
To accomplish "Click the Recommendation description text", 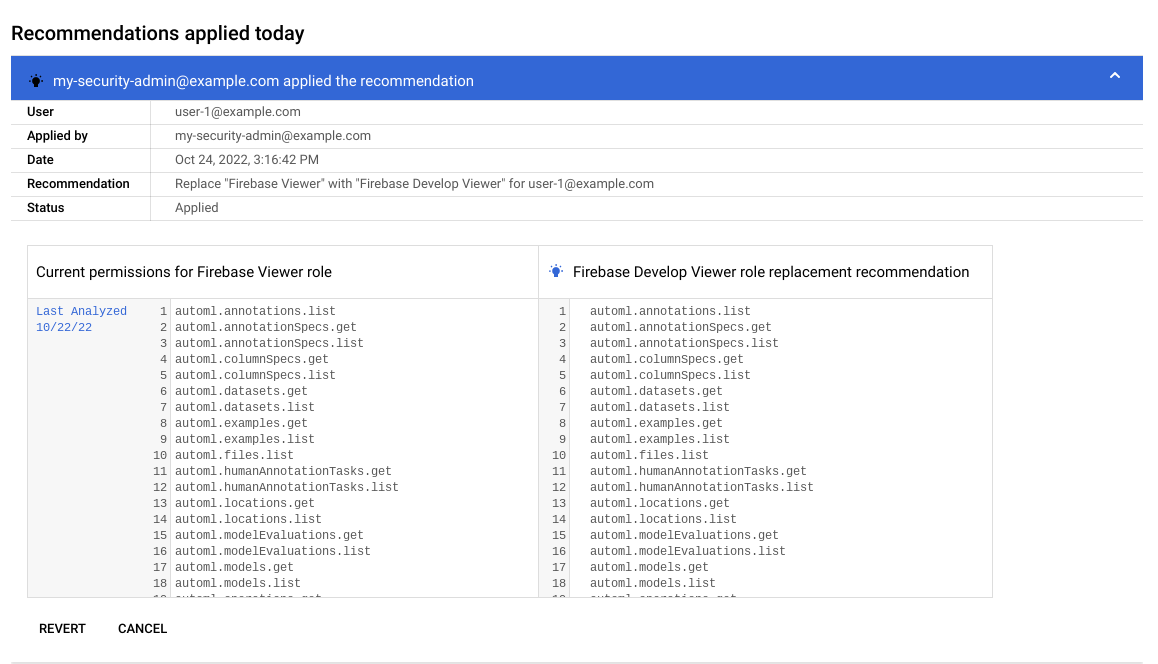I will pyautogui.click(x=414, y=184).
